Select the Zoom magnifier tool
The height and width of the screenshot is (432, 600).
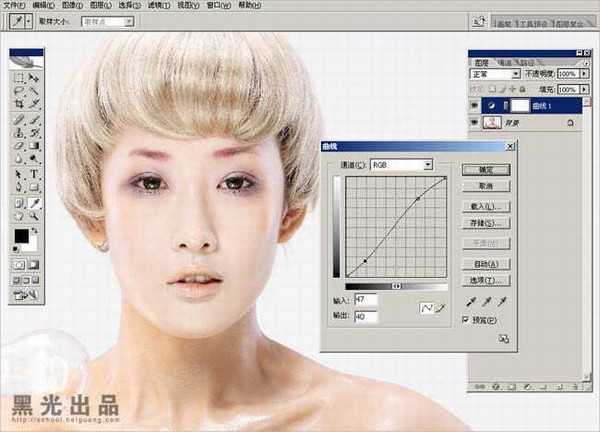coord(34,215)
